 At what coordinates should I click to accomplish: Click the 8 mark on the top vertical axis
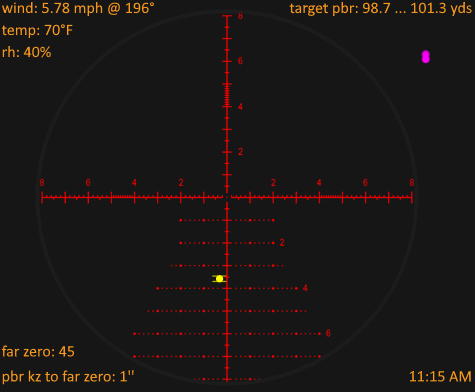click(240, 16)
